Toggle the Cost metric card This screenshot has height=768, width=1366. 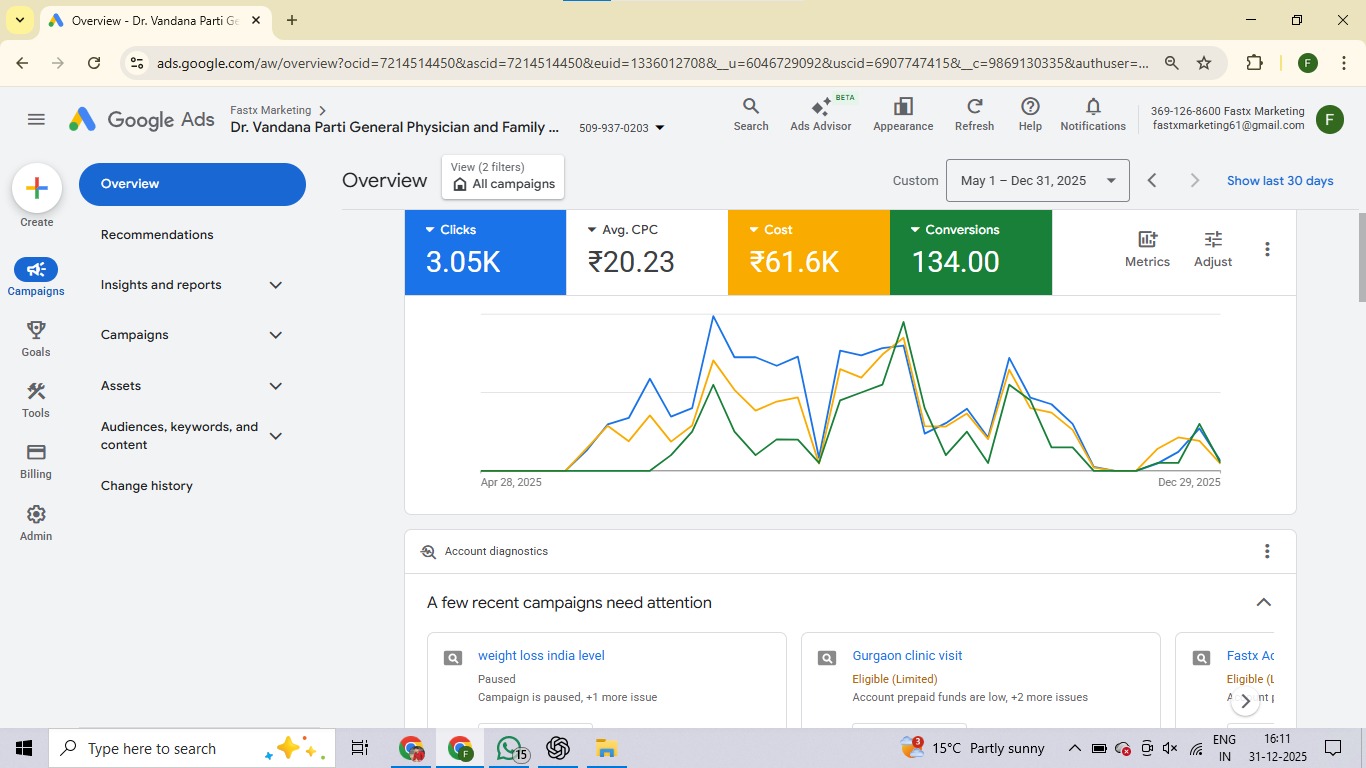pos(808,252)
